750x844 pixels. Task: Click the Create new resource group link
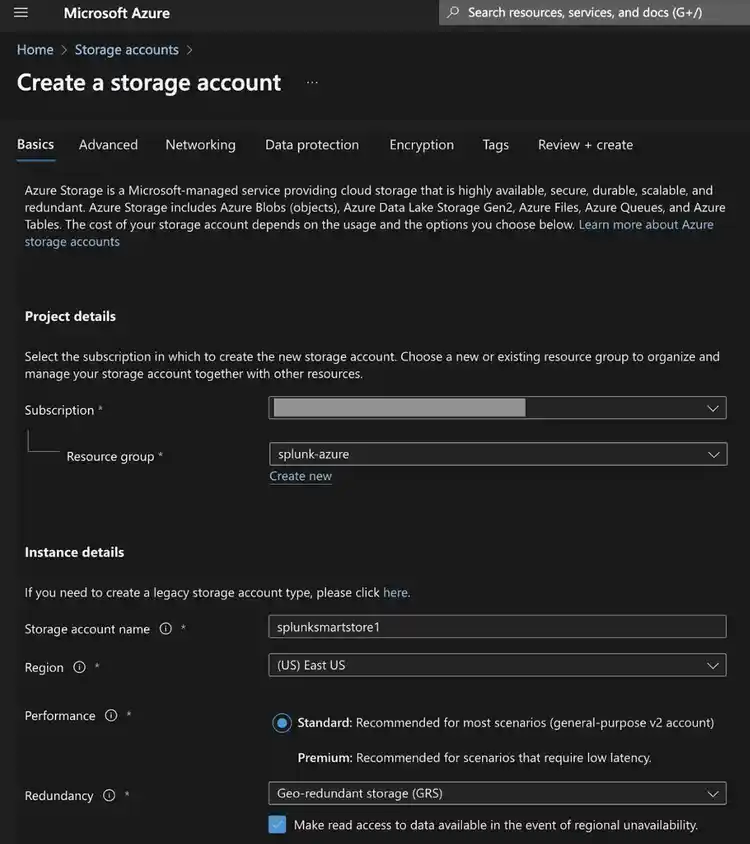click(300, 475)
